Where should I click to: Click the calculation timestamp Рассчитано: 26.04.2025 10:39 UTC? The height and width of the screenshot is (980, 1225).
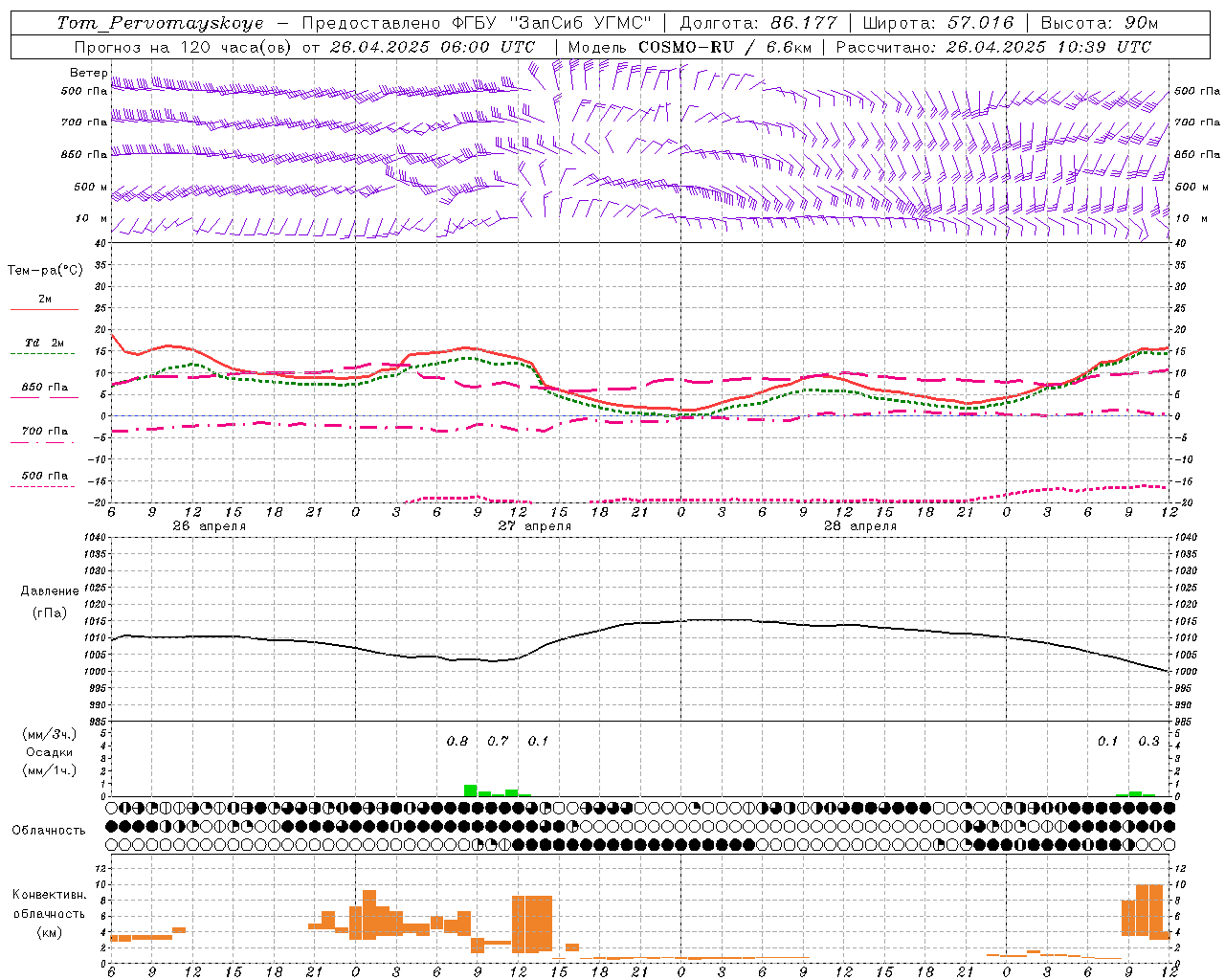click(x=993, y=47)
